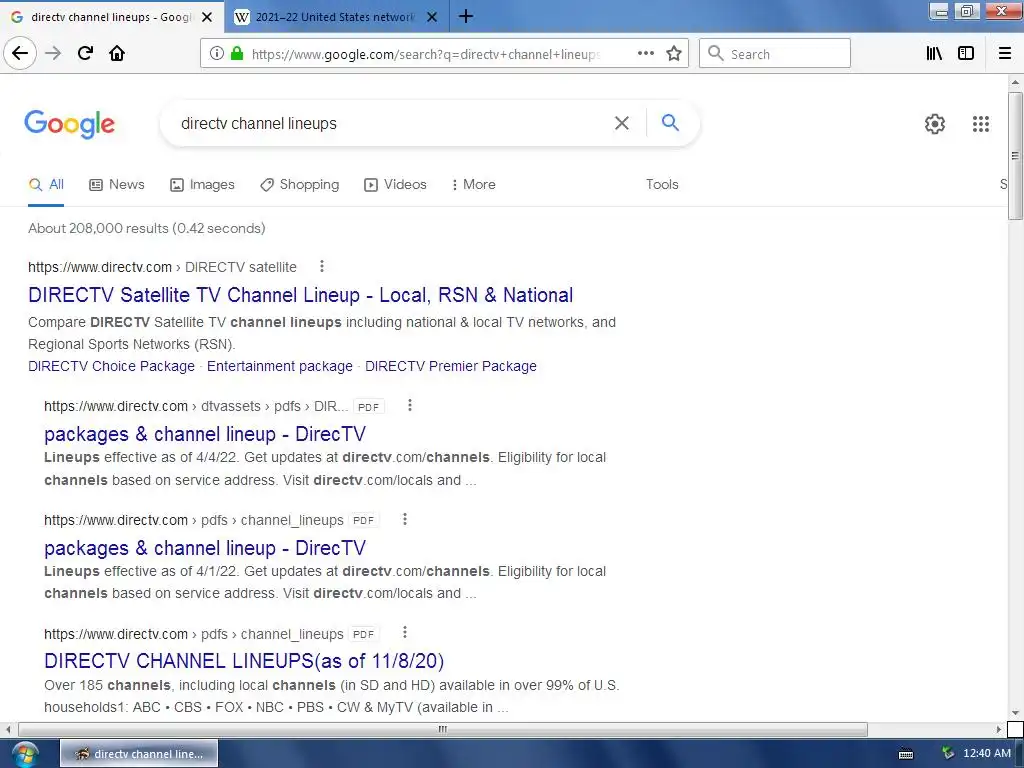The image size is (1024, 768).
Task: Open the Google apps grid
Action: pyautogui.click(x=980, y=123)
